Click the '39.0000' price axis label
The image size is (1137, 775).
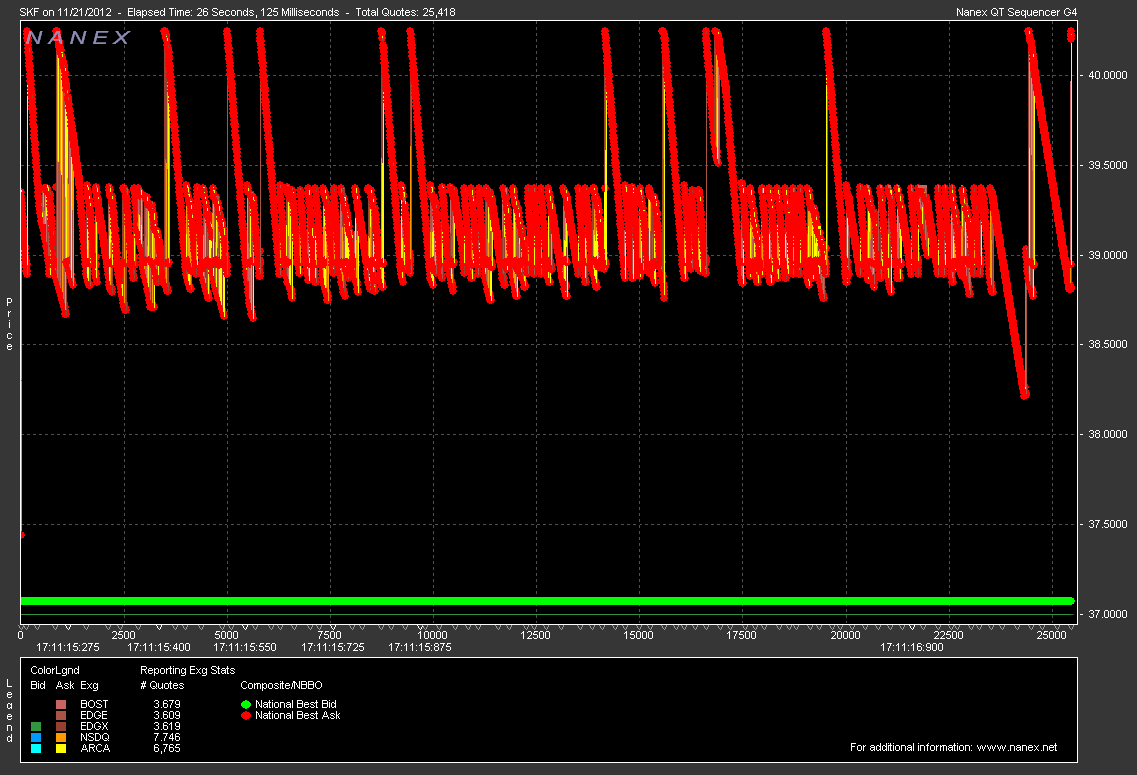click(1108, 255)
